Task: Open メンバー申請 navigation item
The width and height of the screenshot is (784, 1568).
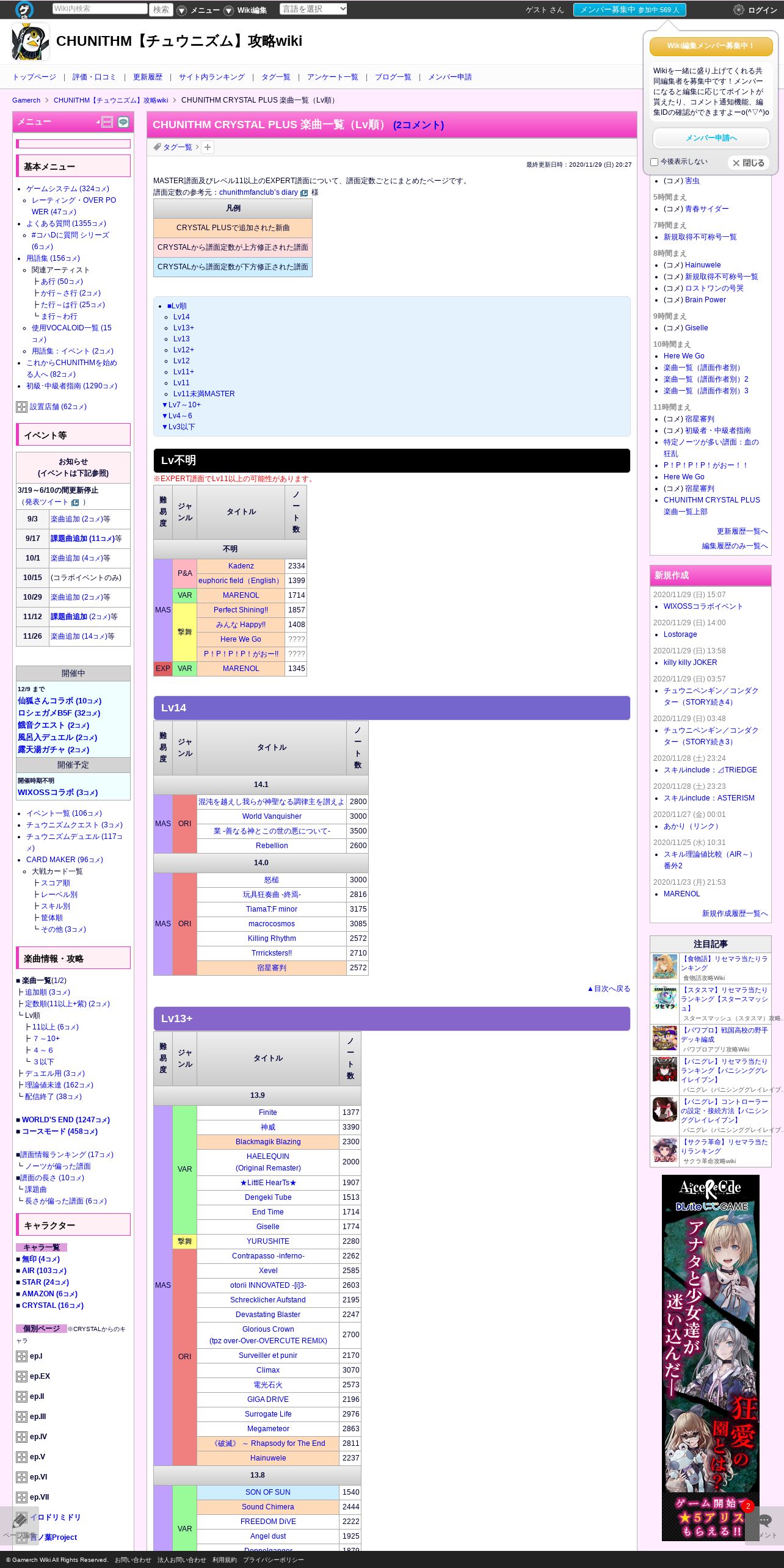Action: [x=449, y=77]
